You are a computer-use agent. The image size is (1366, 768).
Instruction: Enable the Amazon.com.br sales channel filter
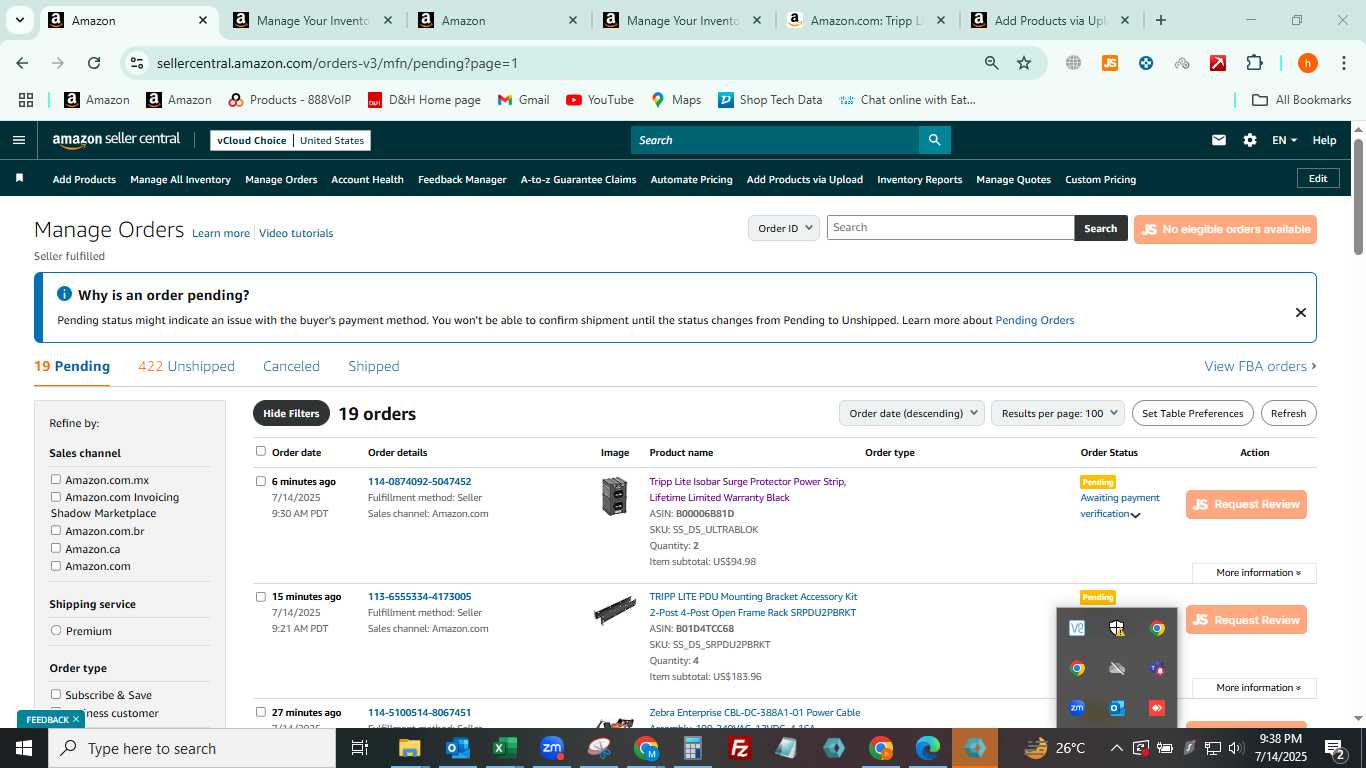56,530
